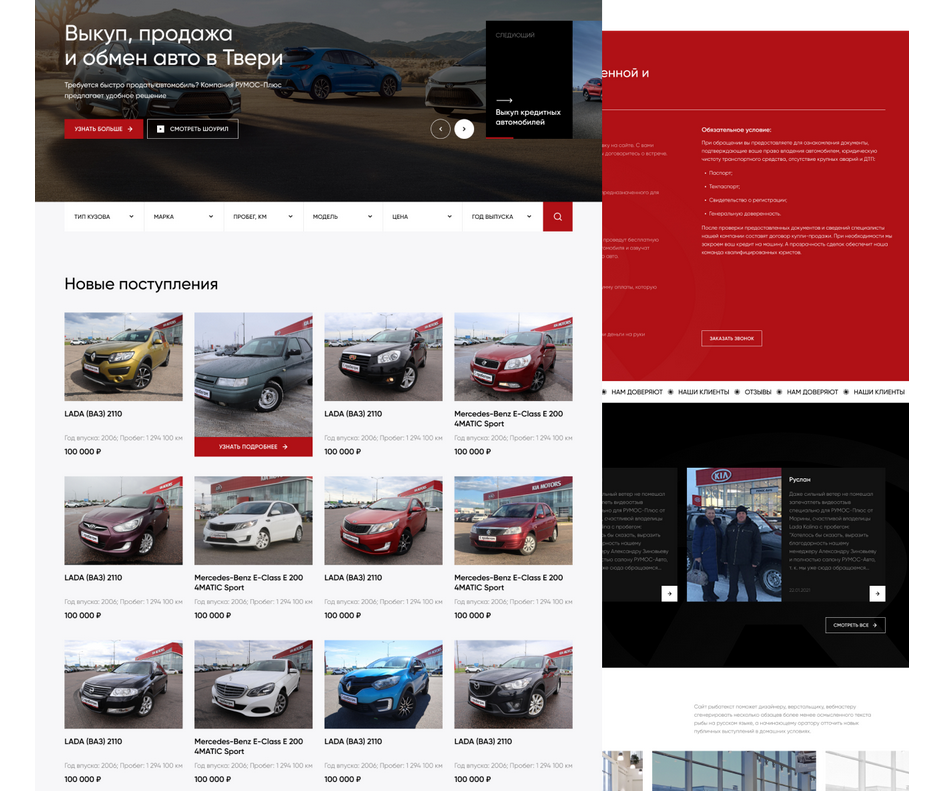
Task: Click arrow in 'Выкуп кредитных автомобилей' card
Action: coord(504,100)
